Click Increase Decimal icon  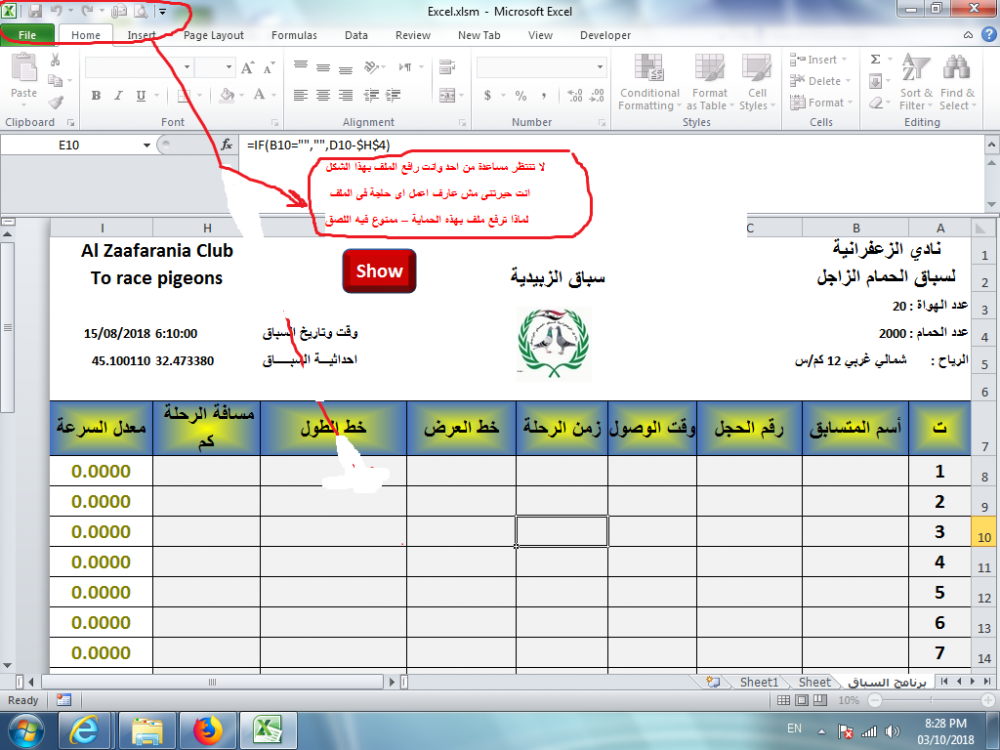(575, 96)
